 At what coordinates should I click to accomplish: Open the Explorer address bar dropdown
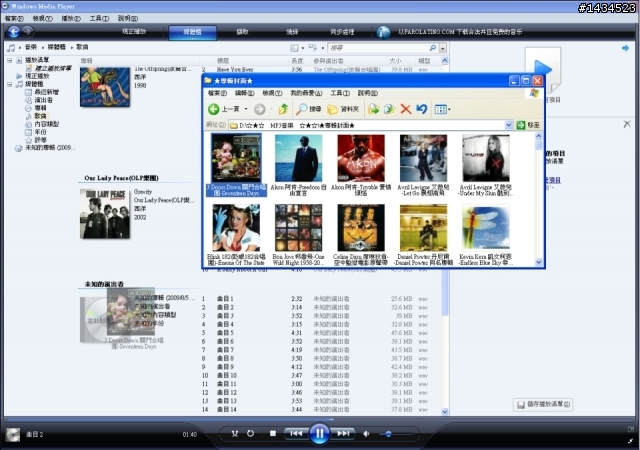pos(509,125)
